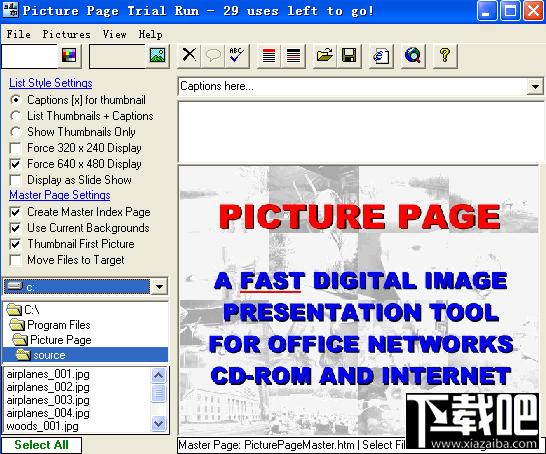
Task: Click the Select All button
Action: (x=41, y=445)
